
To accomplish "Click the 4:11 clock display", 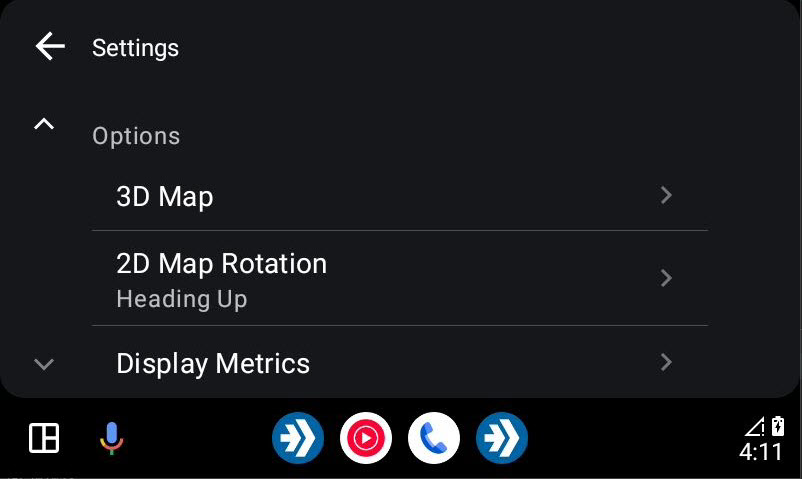I will point(761,452).
